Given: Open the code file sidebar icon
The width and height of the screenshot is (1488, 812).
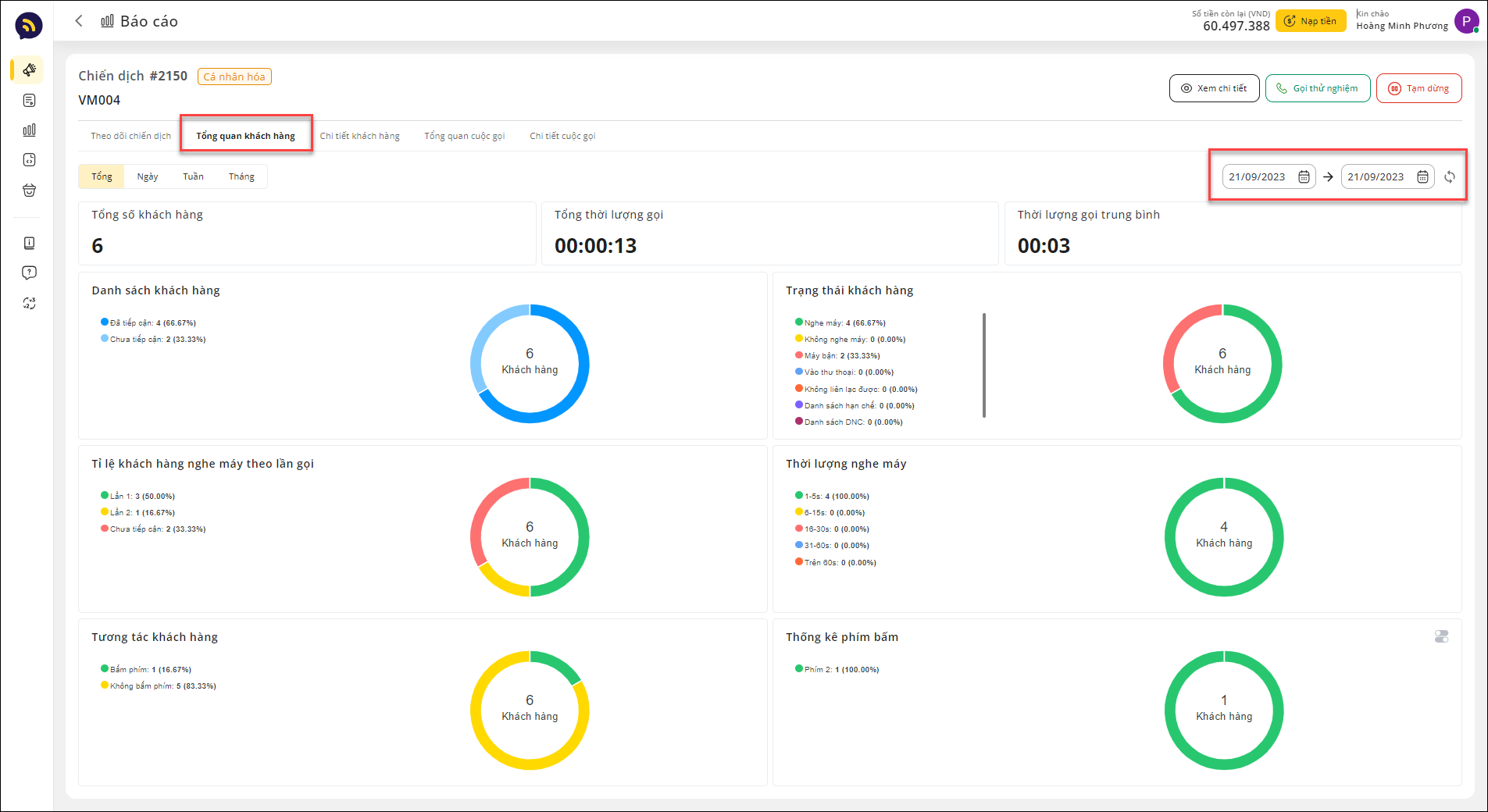Looking at the screenshot, I should [x=29, y=160].
